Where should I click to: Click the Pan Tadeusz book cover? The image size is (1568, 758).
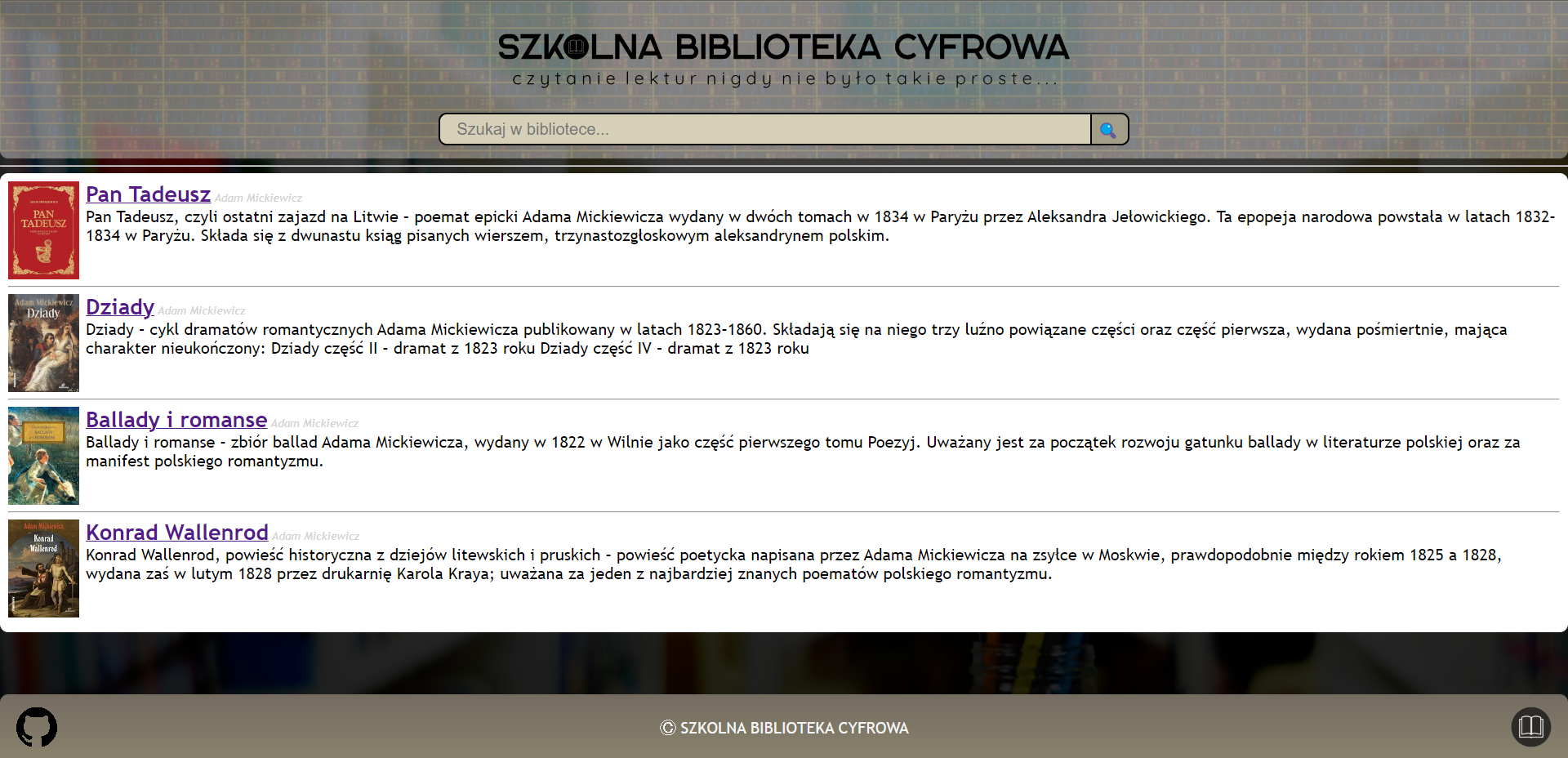[43, 230]
